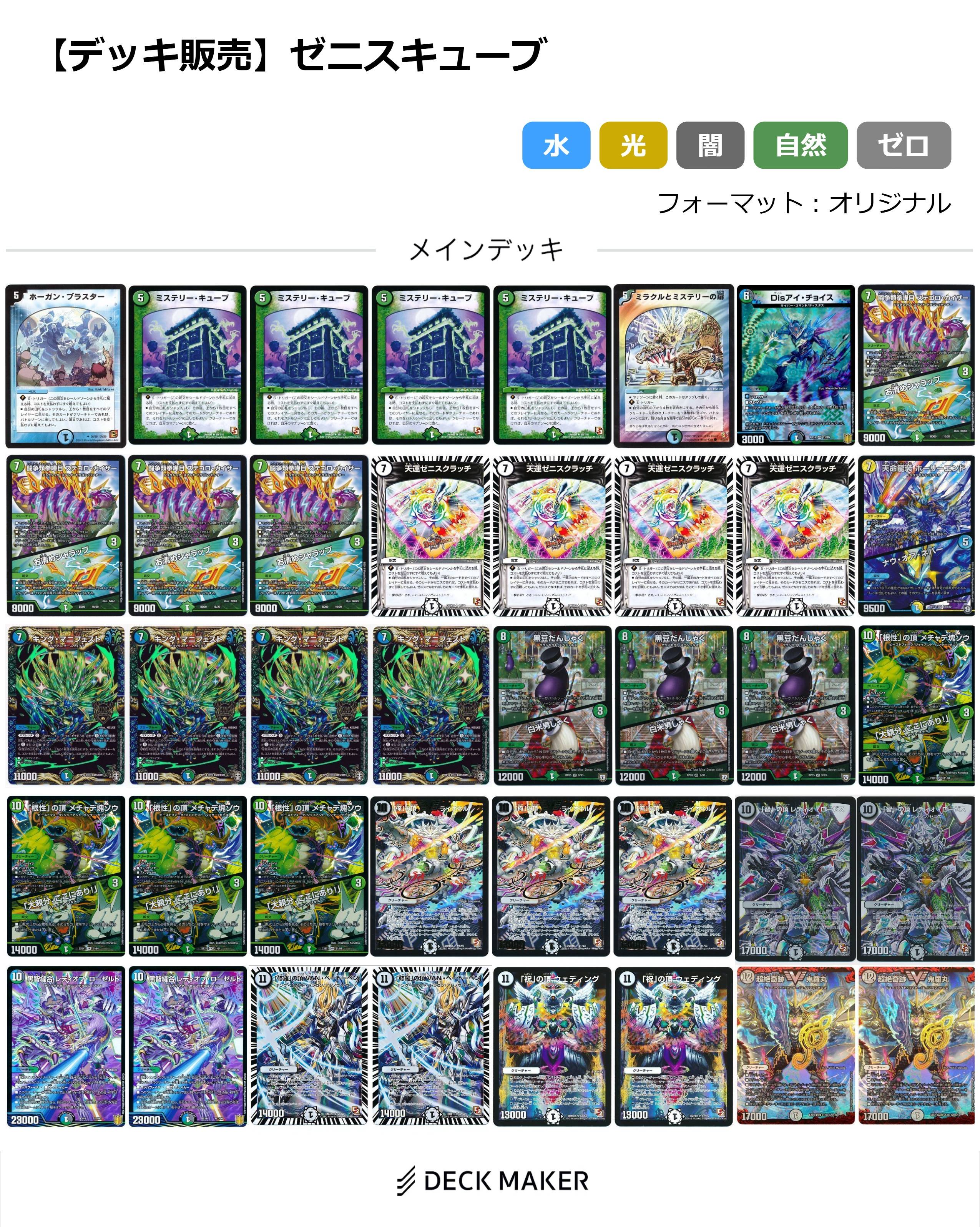
Task: Click the leftmost ライオネル creature card
Action: coord(431,876)
